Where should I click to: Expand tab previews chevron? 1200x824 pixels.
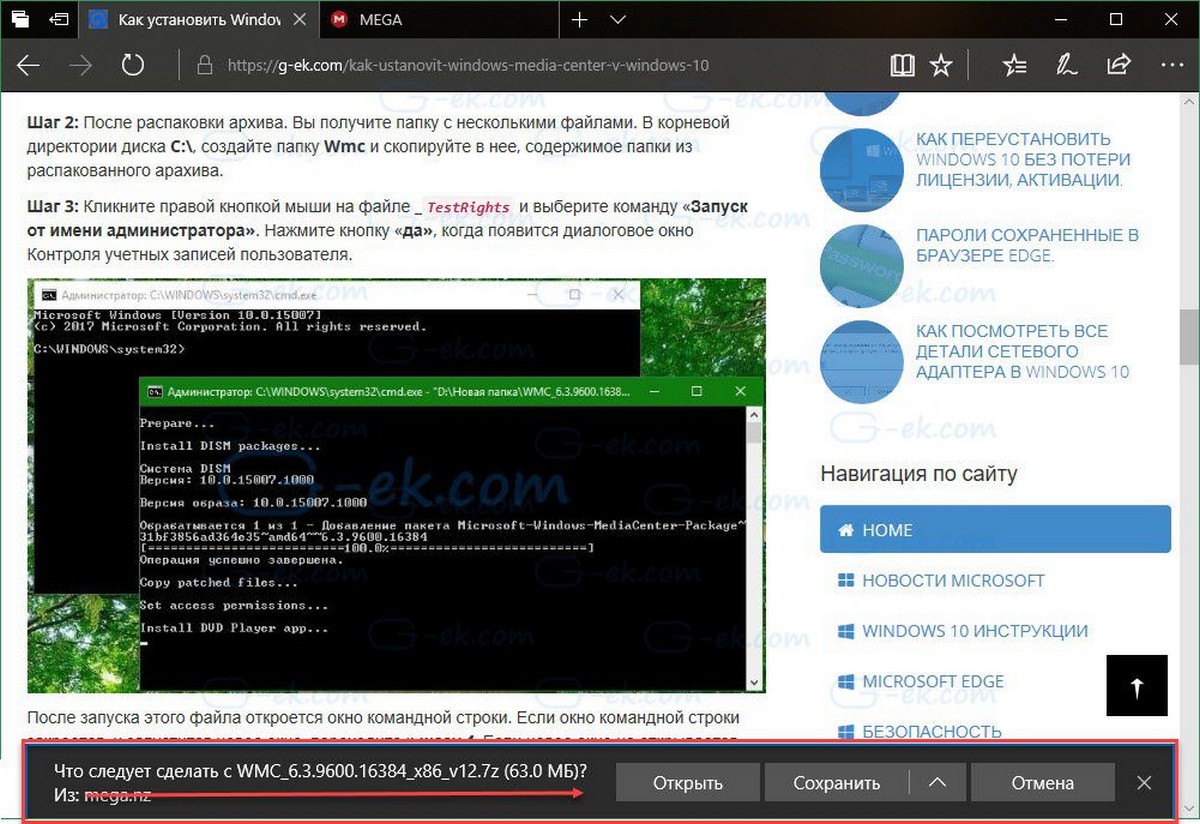pos(617,20)
